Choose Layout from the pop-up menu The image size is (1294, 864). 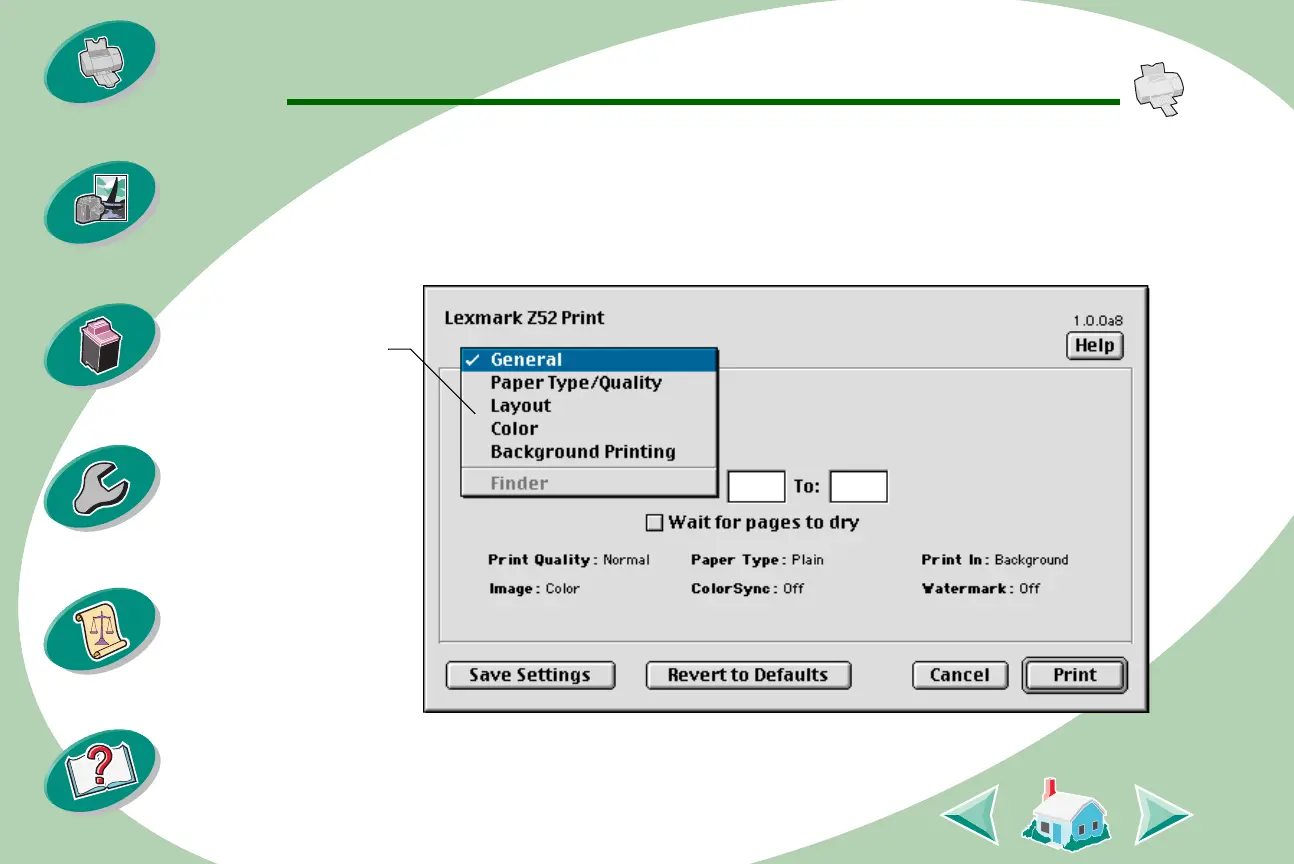590,406
